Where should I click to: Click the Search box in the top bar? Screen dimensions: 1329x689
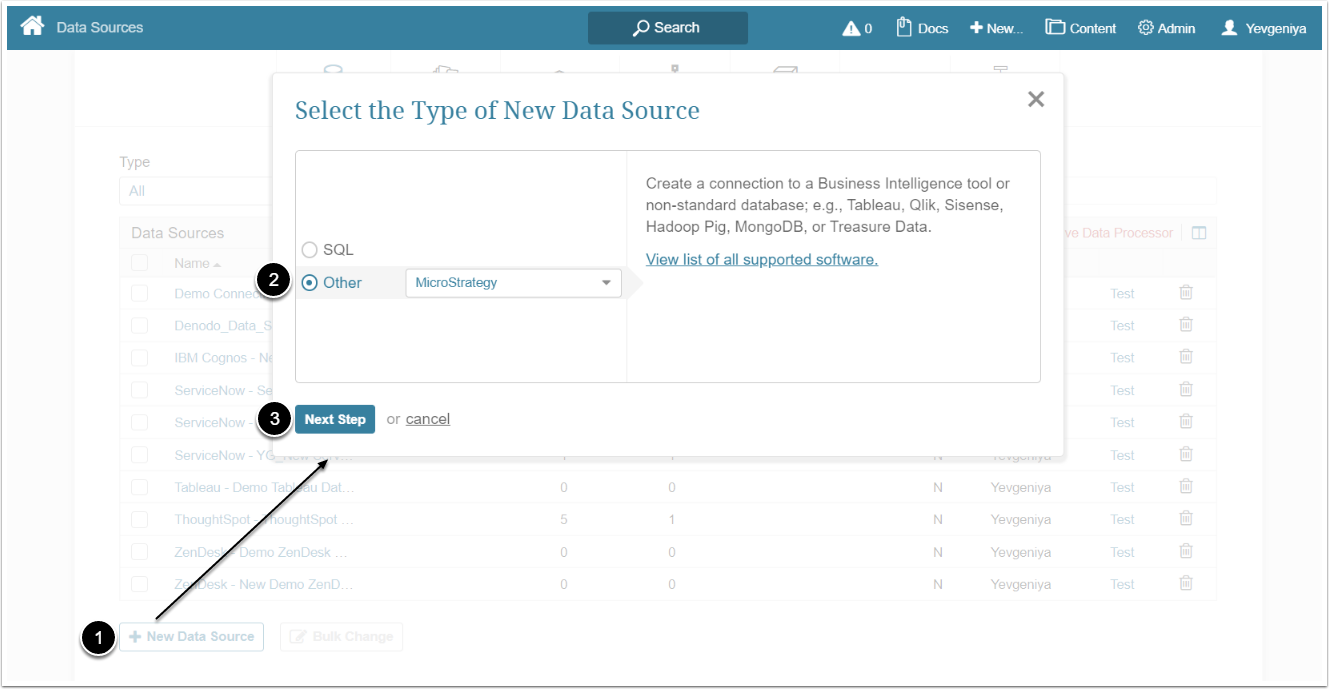(x=667, y=28)
